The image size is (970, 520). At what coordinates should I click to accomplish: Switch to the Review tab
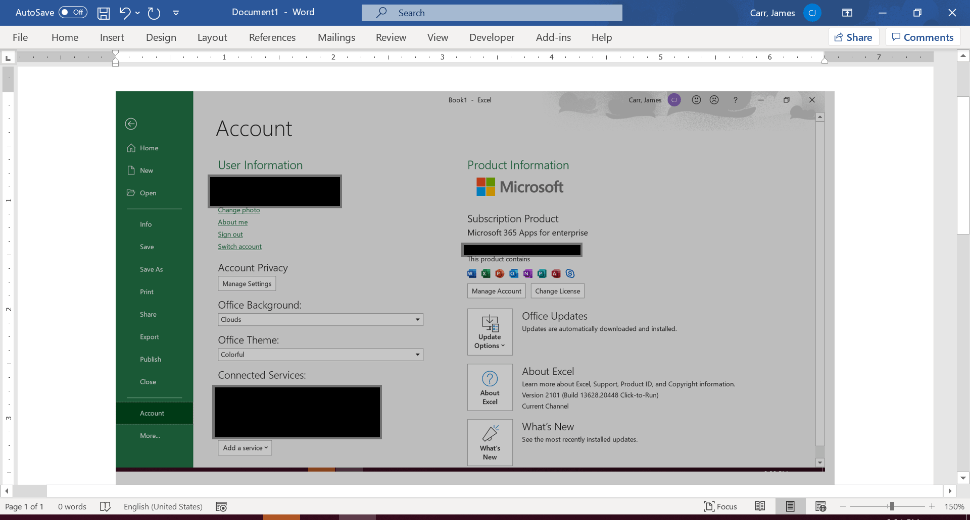click(x=391, y=37)
